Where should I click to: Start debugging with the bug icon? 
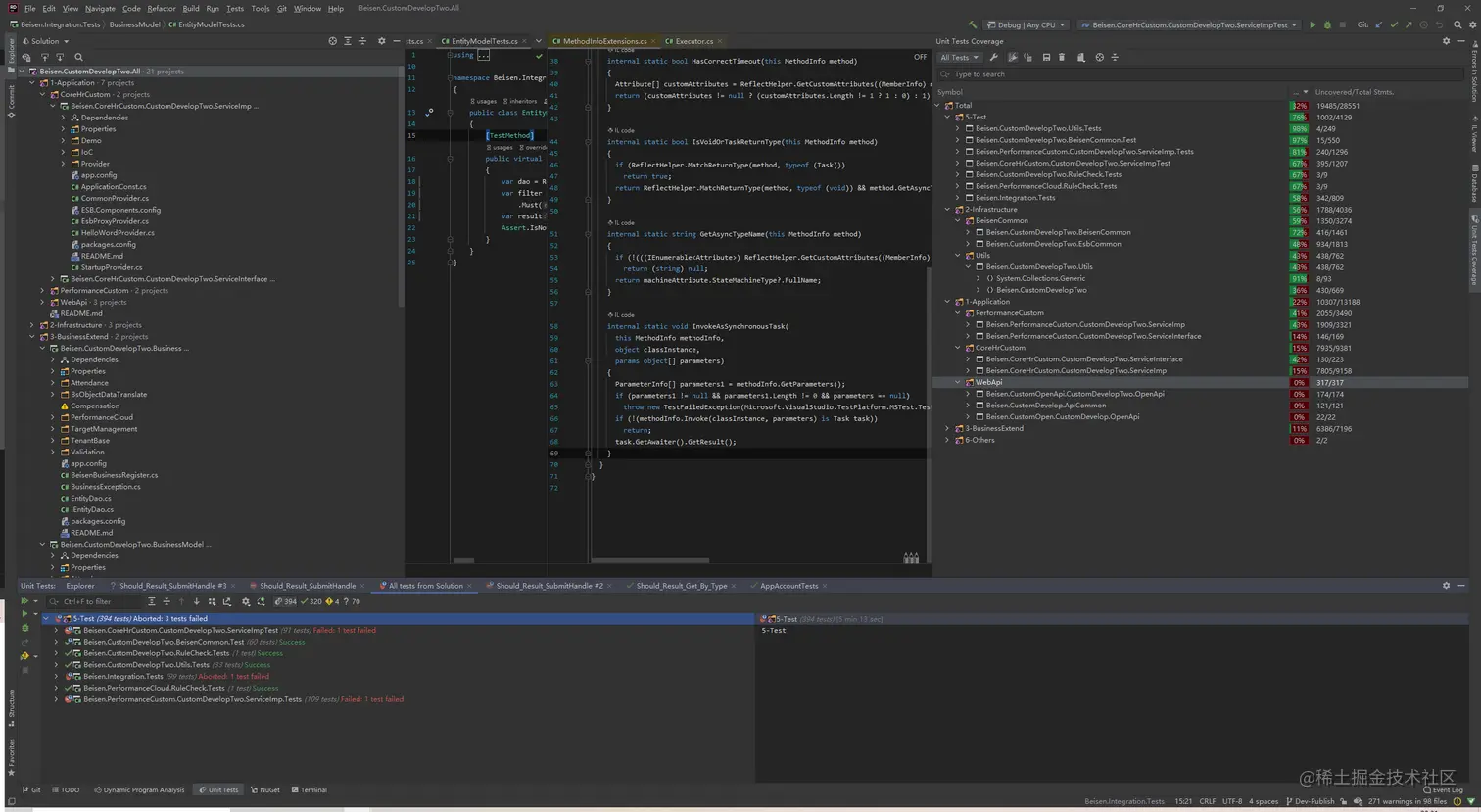(1327, 24)
